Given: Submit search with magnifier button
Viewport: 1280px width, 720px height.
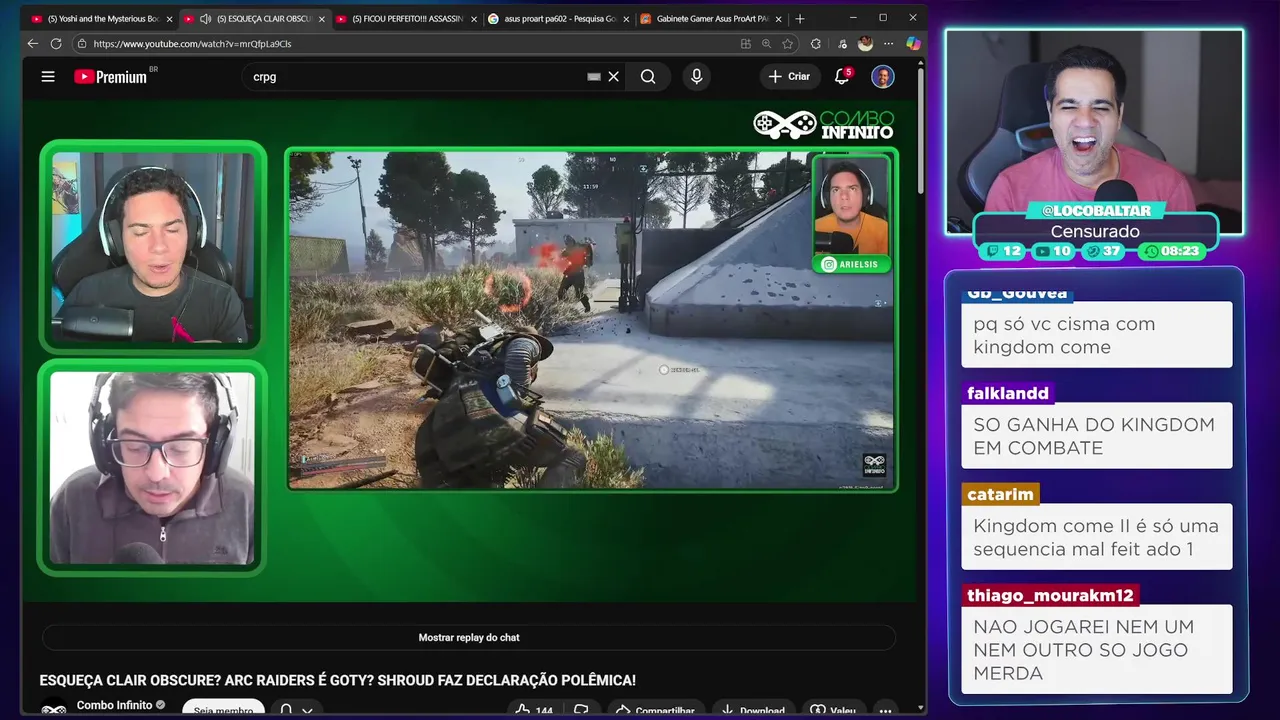Looking at the screenshot, I should [x=648, y=76].
